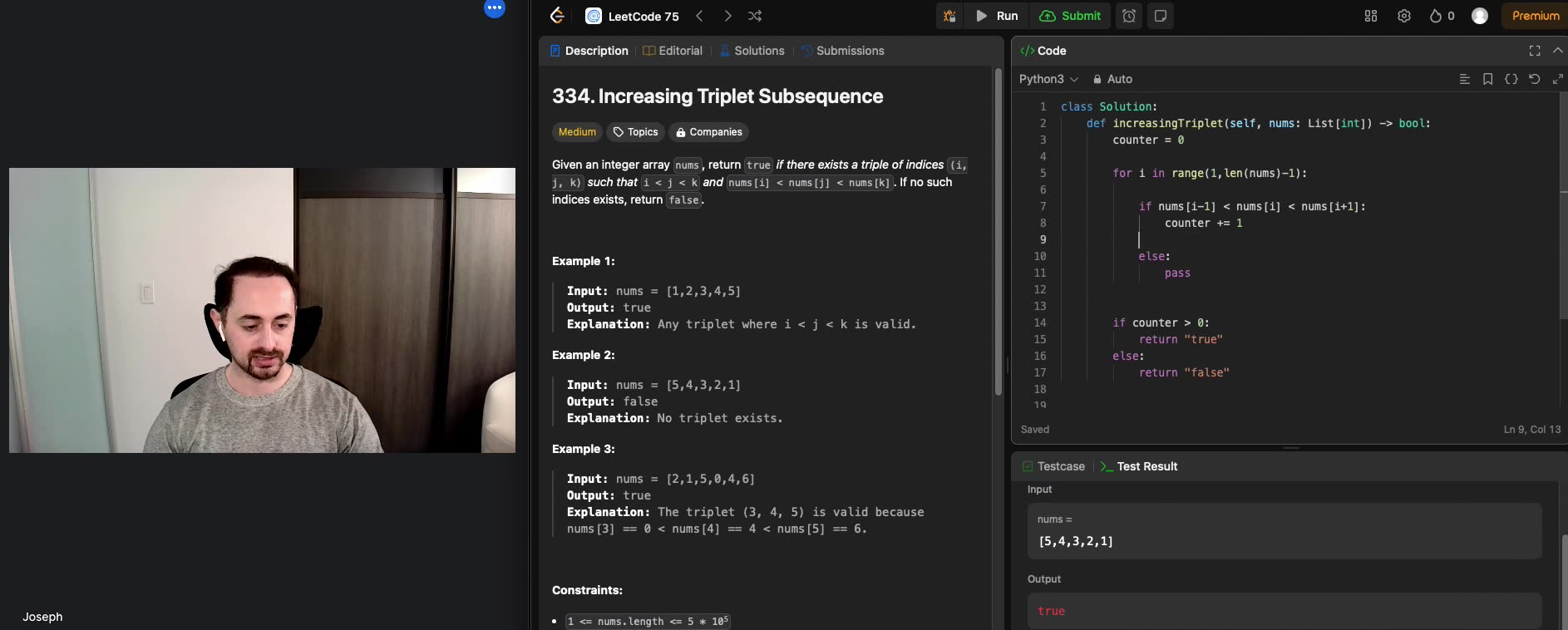Open the Python3 language dropdown

(1048, 79)
